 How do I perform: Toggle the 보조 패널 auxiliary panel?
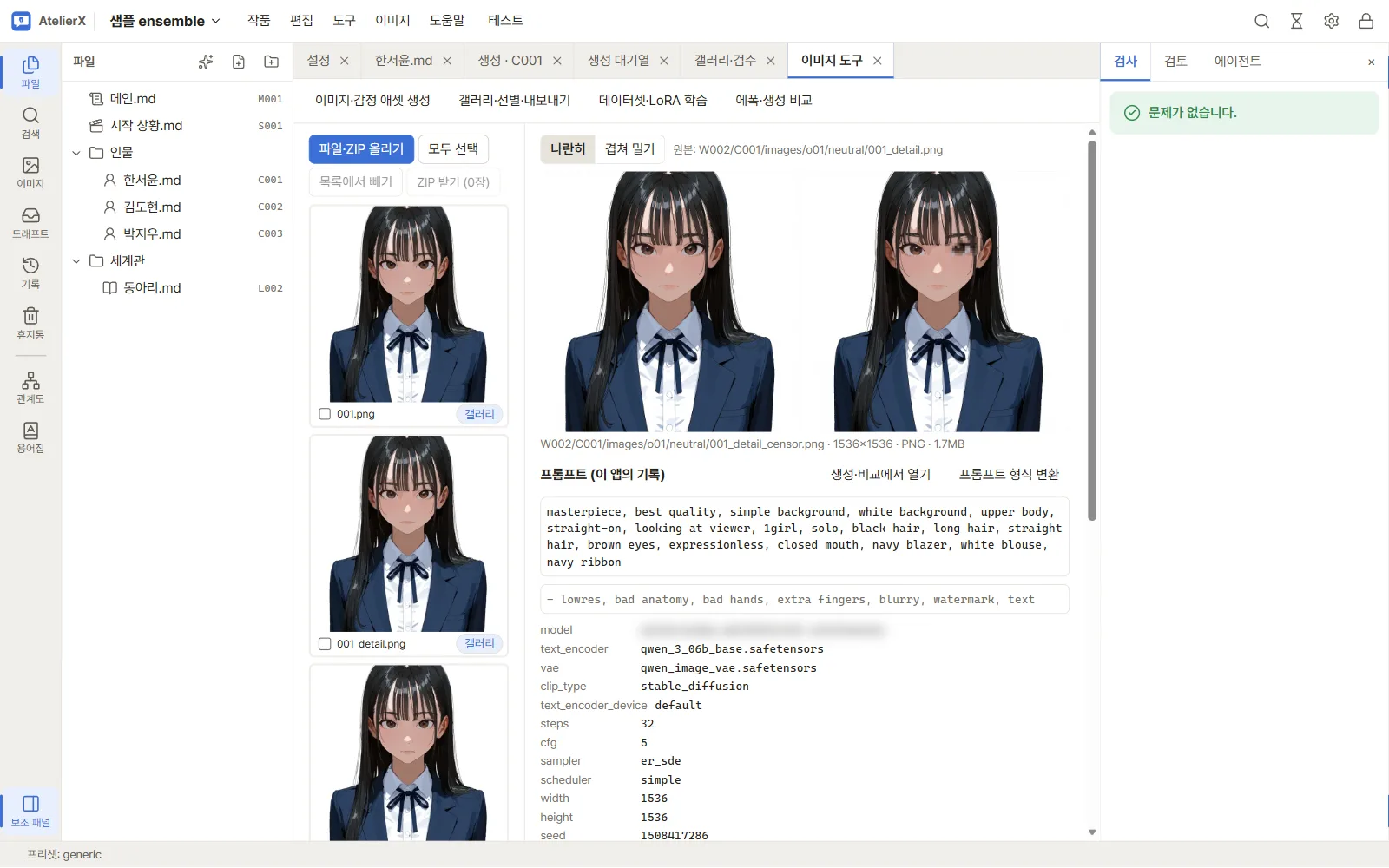click(x=30, y=811)
